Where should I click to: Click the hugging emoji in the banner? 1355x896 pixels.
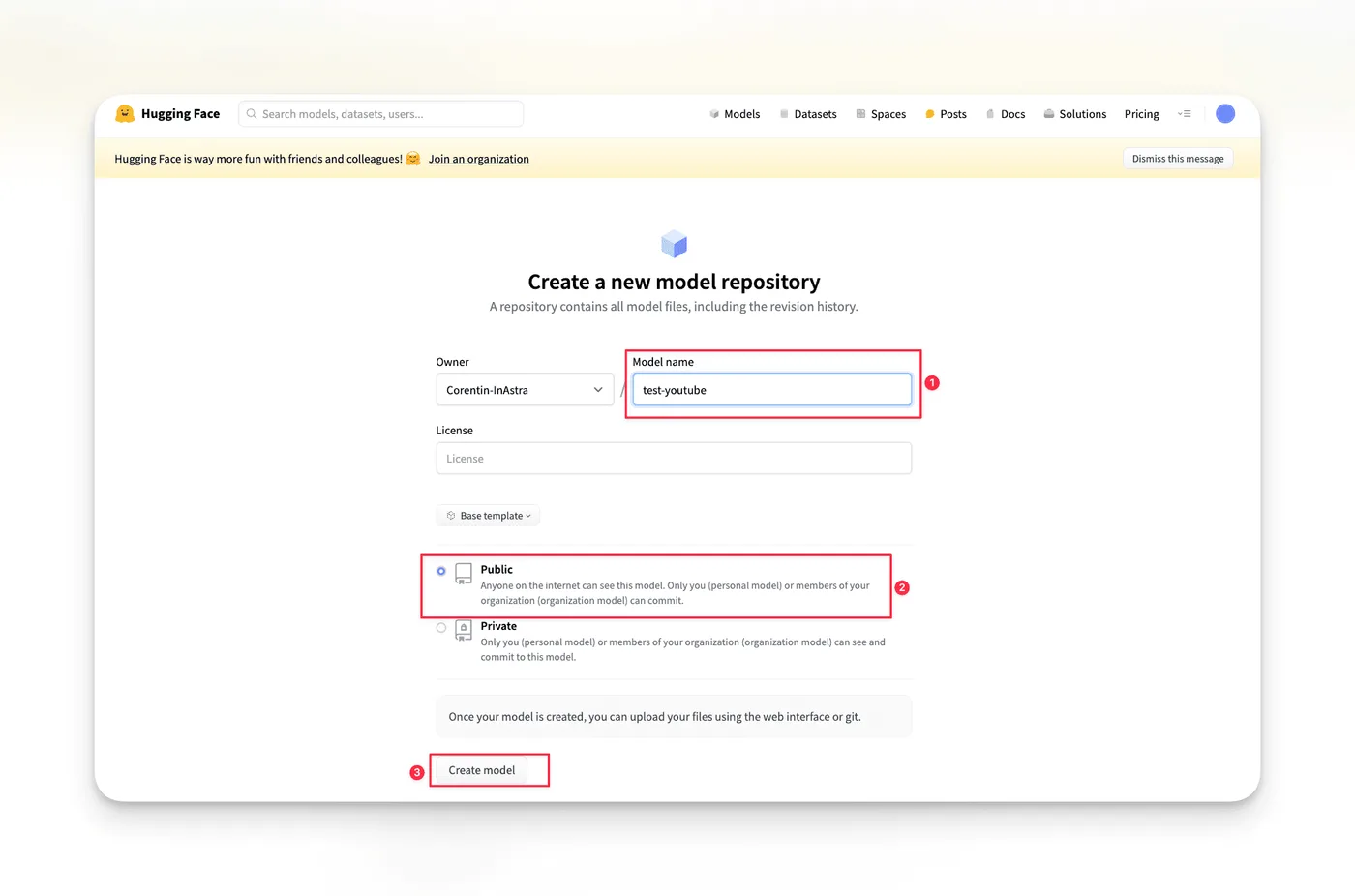pyautogui.click(x=413, y=159)
